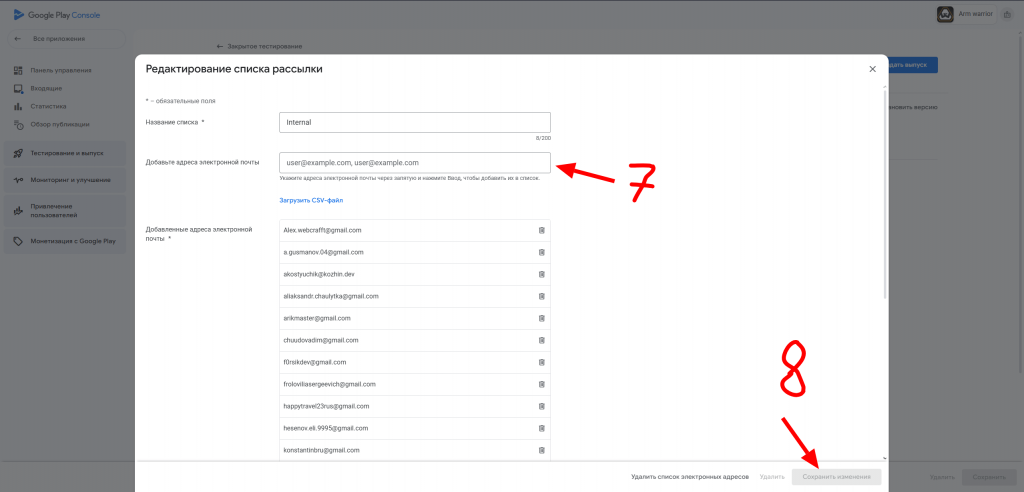
Task: Remove akostyuchik@kozhin.dev via its trash icon
Action: coord(541,274)
